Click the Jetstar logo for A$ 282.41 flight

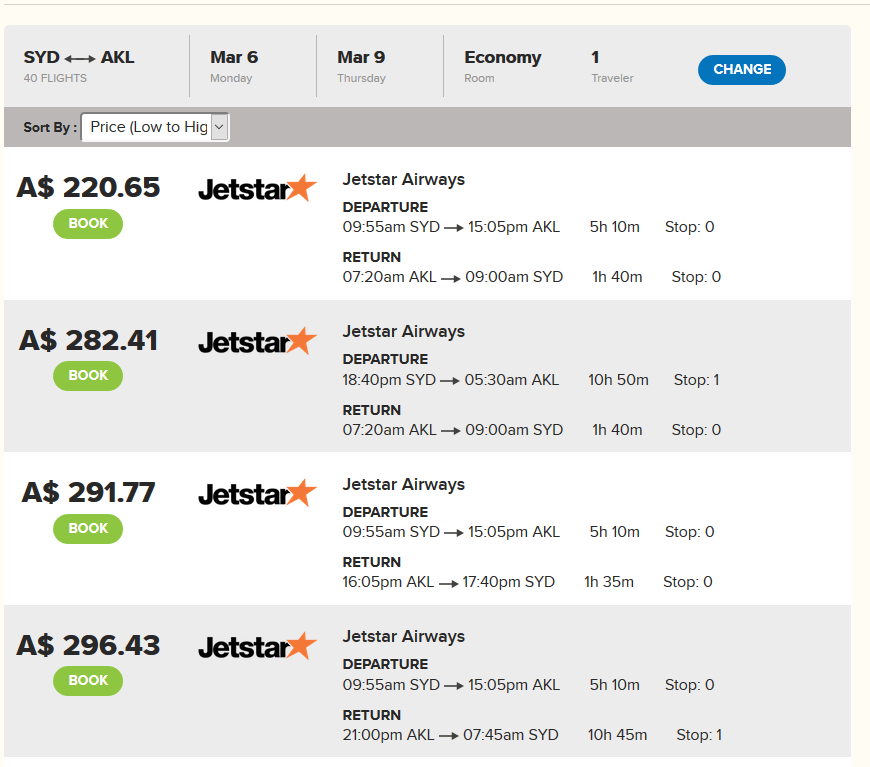point(257,341)
